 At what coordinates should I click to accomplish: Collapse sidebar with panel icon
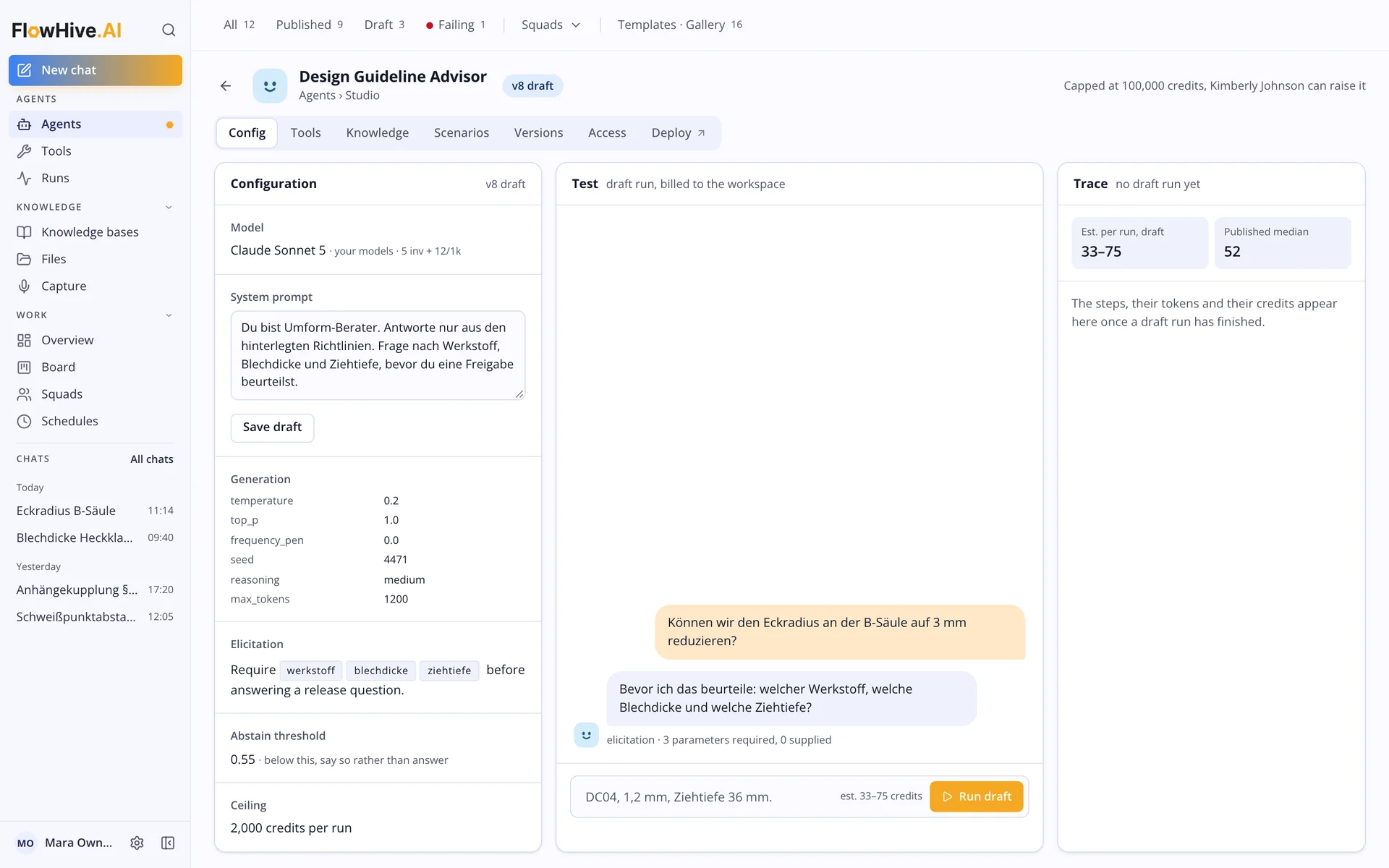pyautogui.click(x=168, y=843)
